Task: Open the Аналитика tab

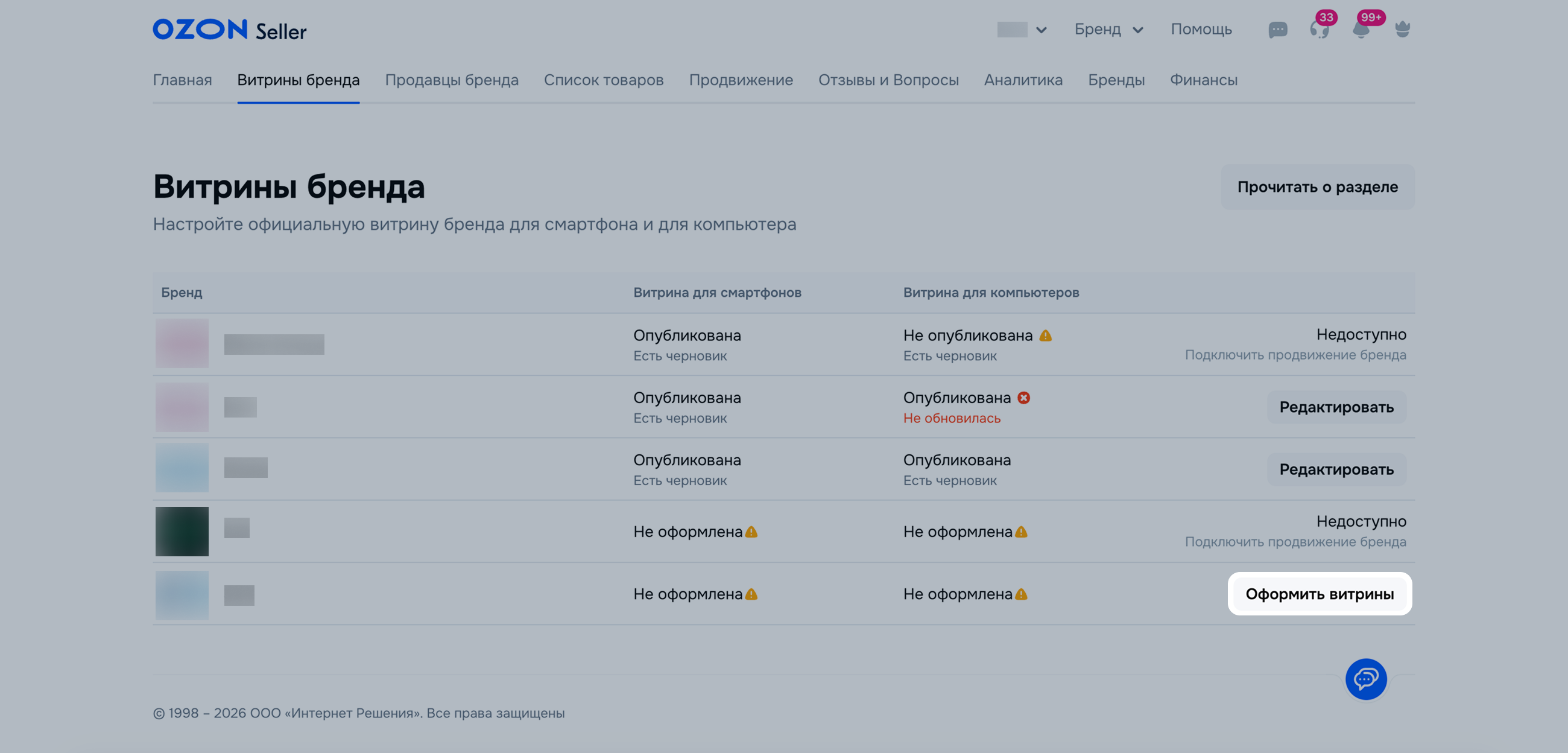Action: click(x=1023, y=80)
